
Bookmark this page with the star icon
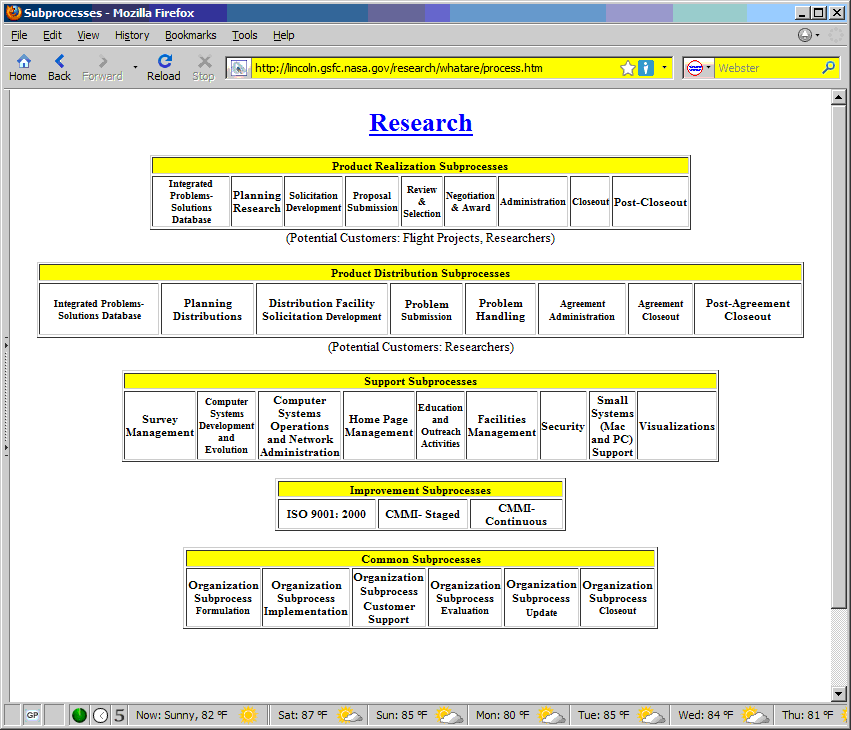[627, 68]
